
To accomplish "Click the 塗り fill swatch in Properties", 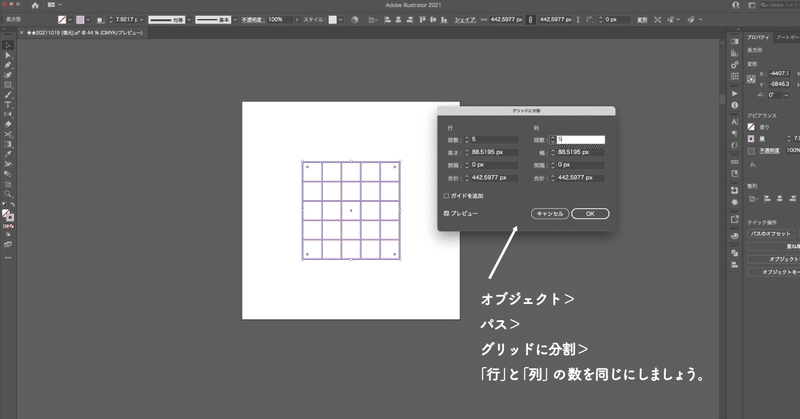I will tap(751, 127).
